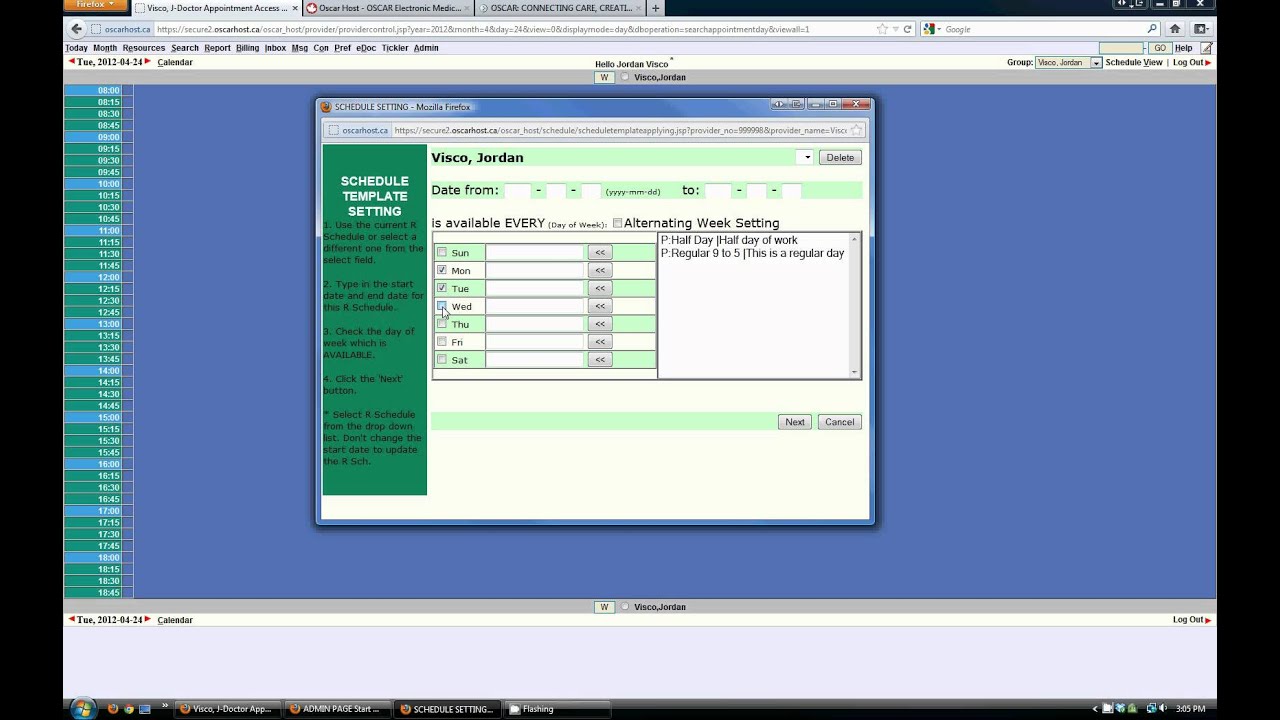Go to previous day red arrow
Viewport: 1280px width, 720px height.
[x=71, y=62]
